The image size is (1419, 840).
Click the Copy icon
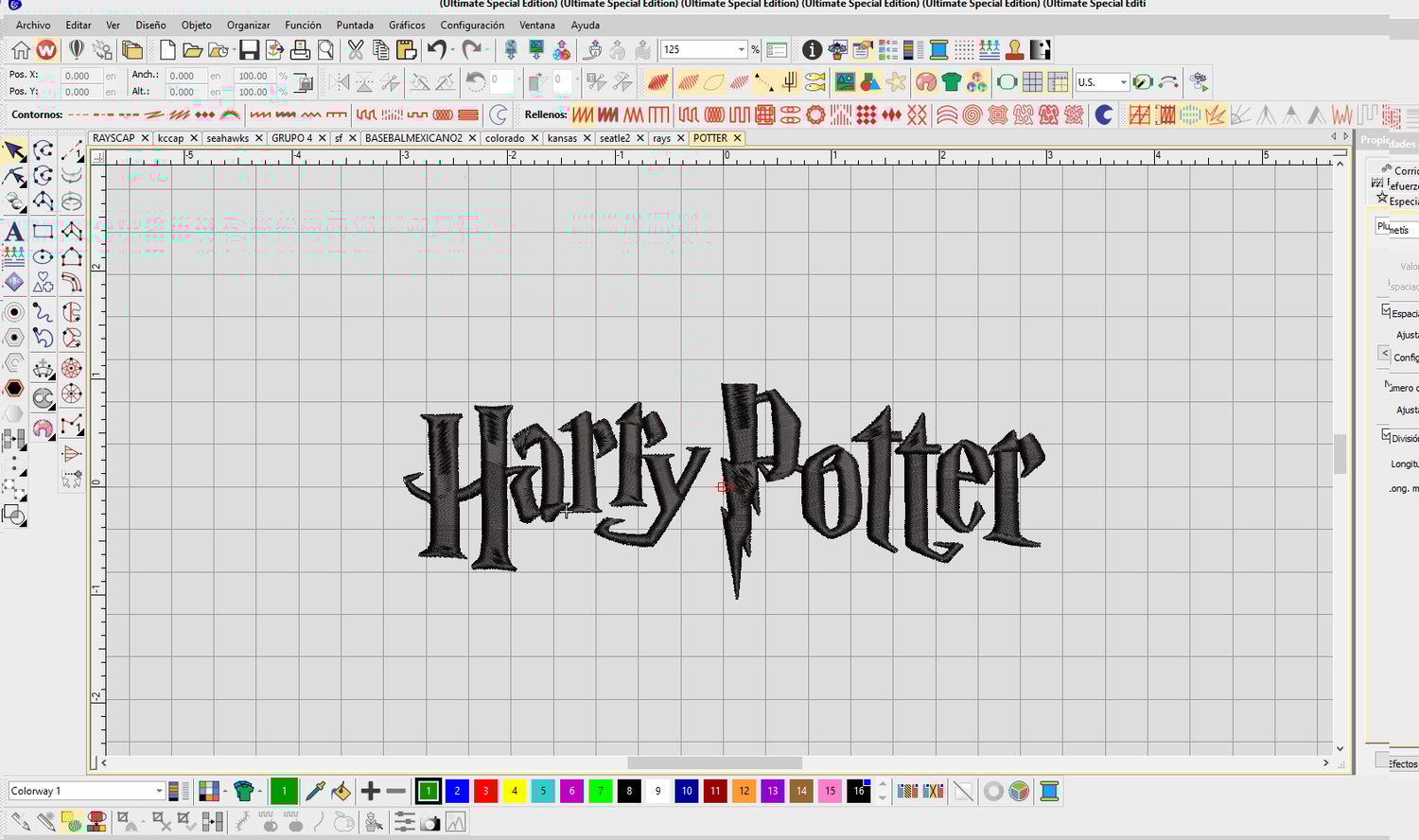click(x=381, y=50)
